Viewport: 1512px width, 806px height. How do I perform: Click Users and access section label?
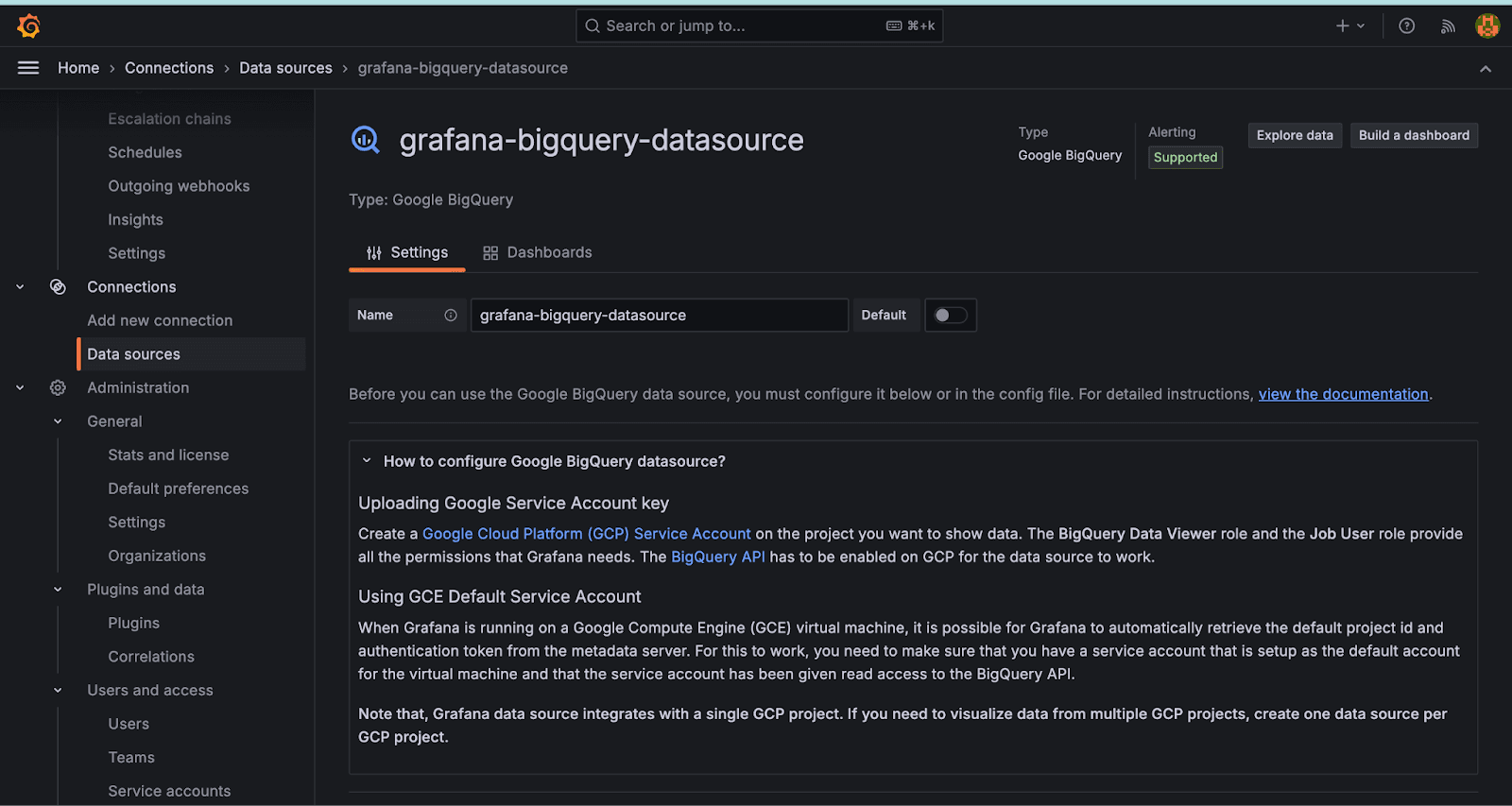tap(150, 691)
